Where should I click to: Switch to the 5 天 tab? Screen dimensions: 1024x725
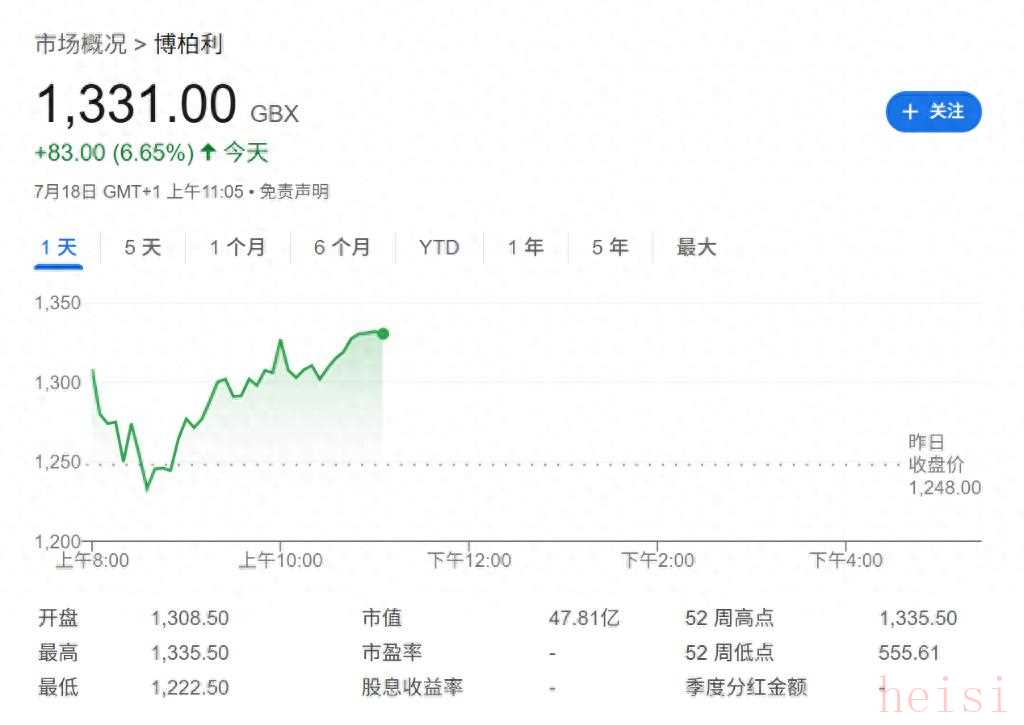(142, 248)
